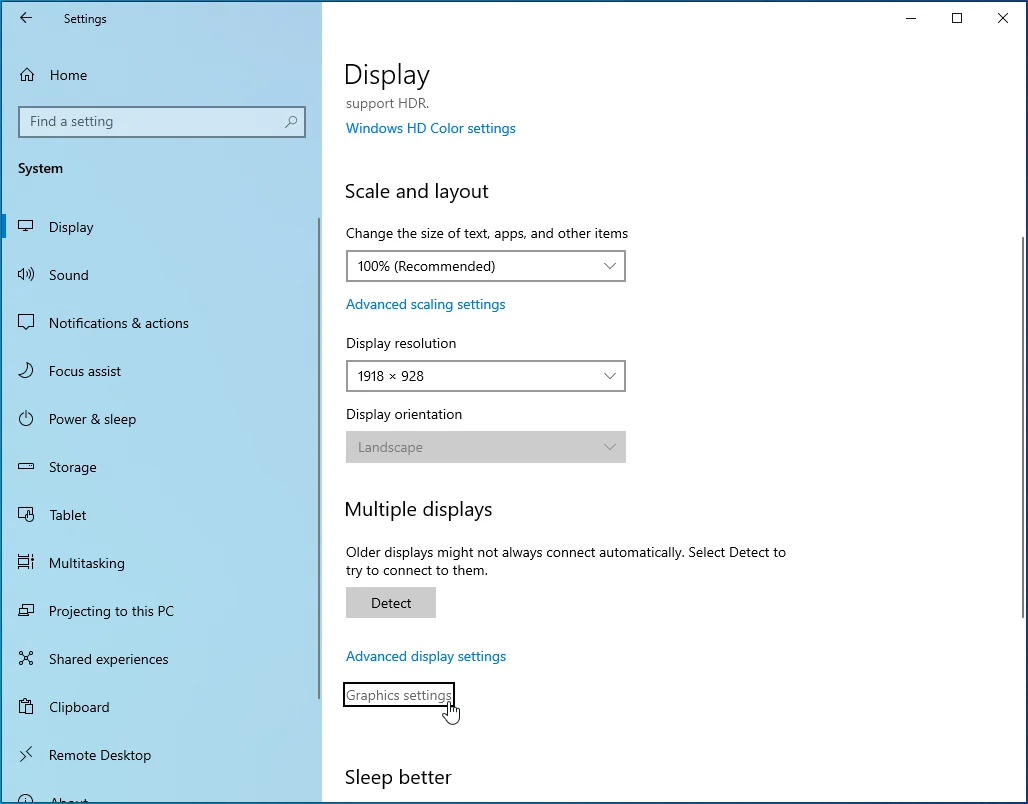Viewport: 1028px width, 804px height.
Task: Click the Home house icon
Action: [x=27, y=75]
